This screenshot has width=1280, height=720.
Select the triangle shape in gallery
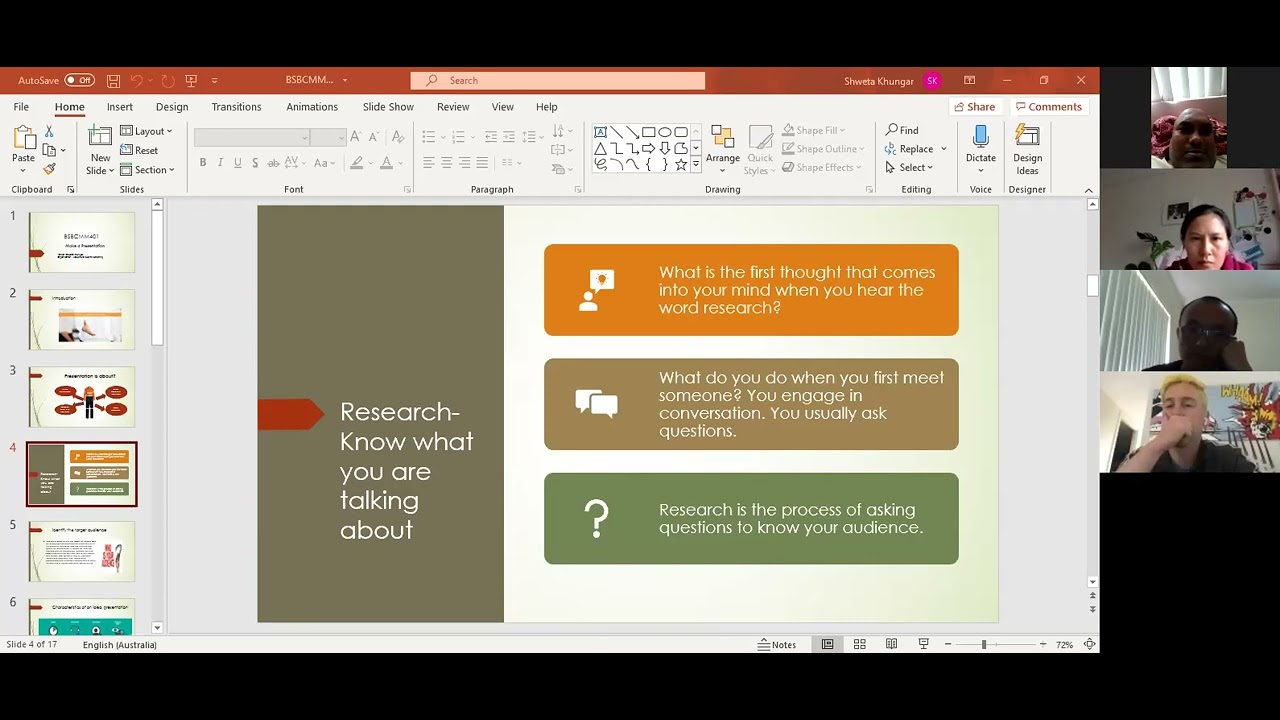(600, 148)
